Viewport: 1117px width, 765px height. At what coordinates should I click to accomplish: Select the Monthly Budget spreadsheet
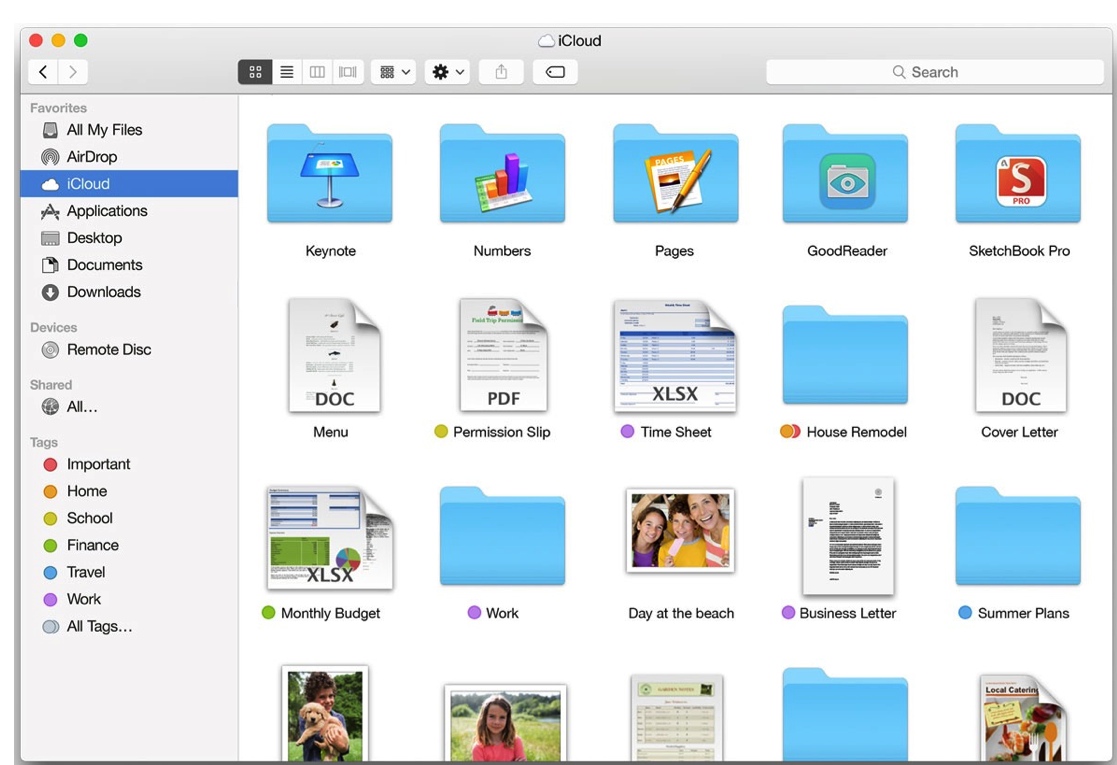tap(330, 537)
